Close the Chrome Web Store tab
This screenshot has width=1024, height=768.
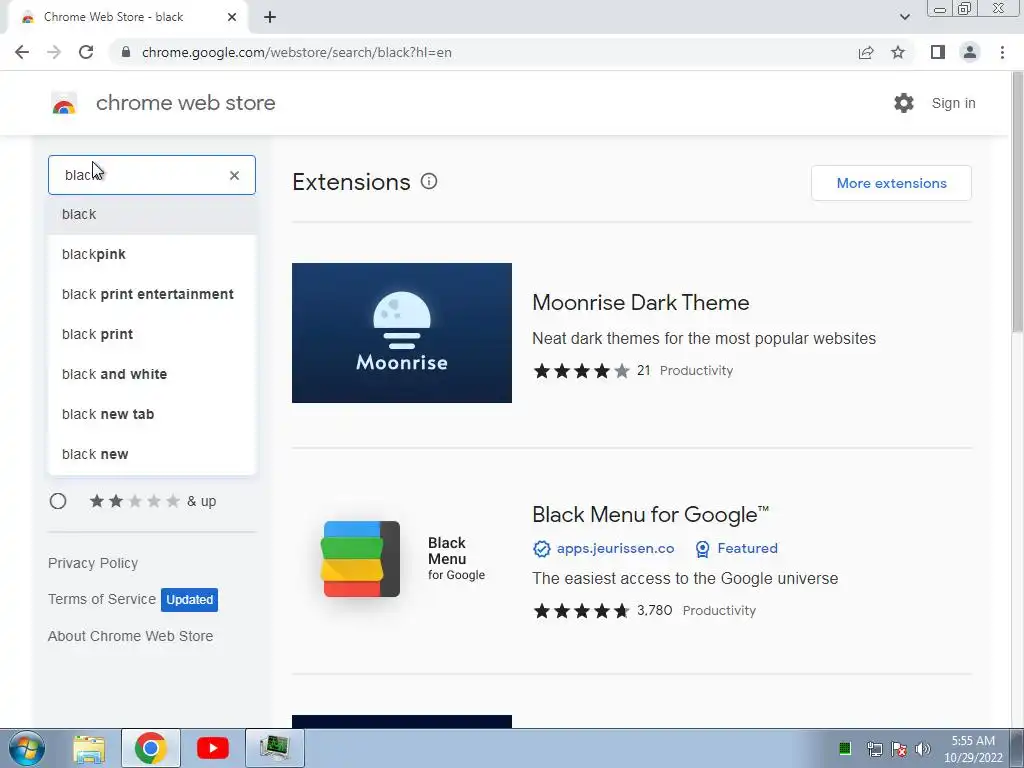click(x=232, y=17)
